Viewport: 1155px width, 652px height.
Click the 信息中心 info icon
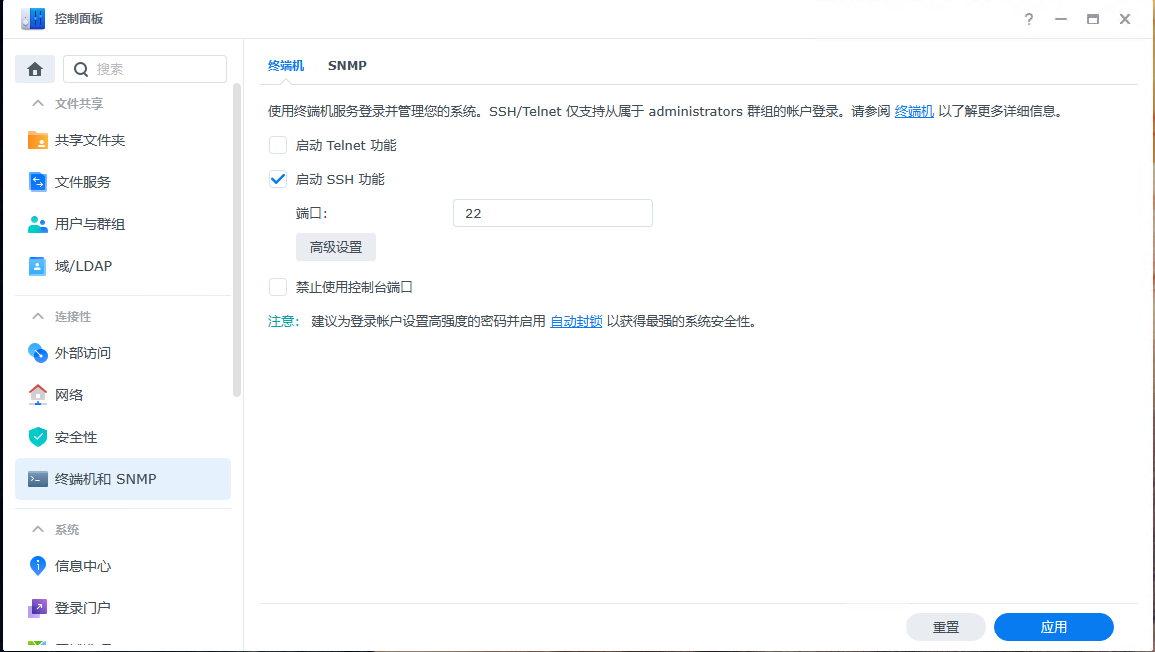[38, 566]
